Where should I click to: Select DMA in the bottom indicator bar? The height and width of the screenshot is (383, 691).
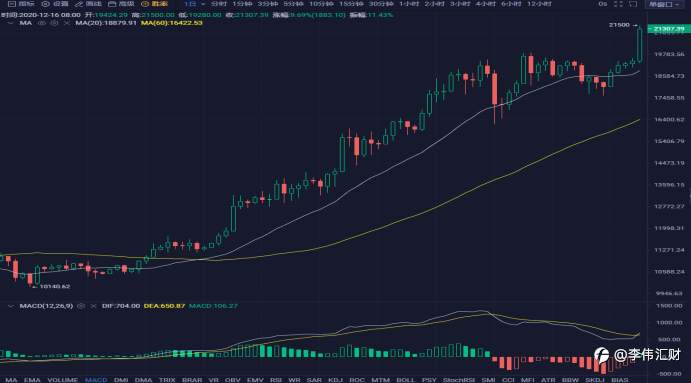[x=143, y=379]
